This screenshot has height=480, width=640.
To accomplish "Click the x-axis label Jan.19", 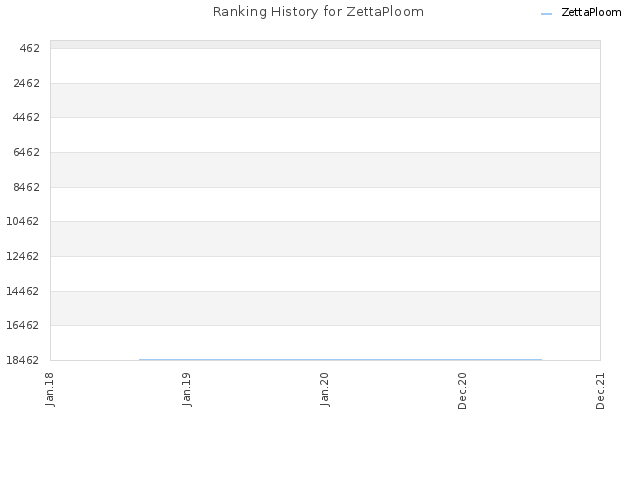I will (x=187, y=389).
